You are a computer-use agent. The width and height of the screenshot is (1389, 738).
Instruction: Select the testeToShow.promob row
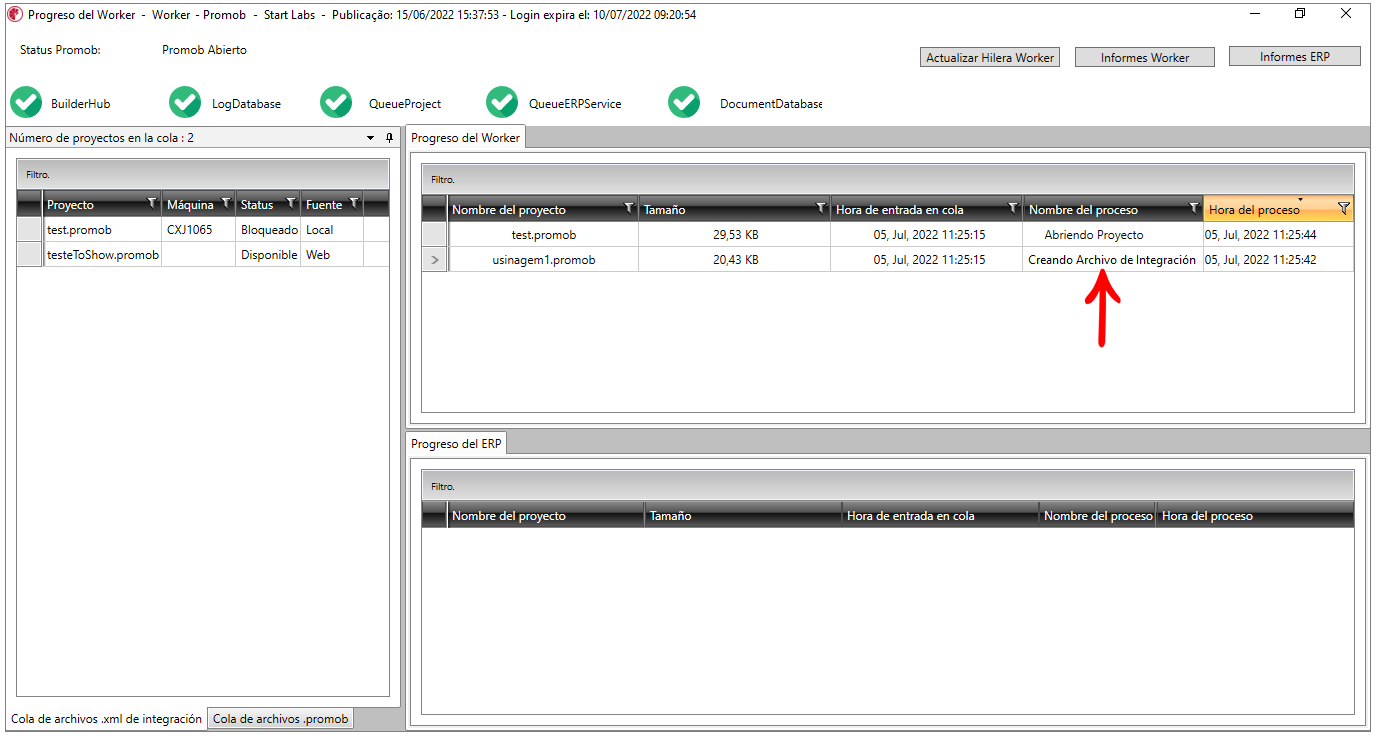click(x=102, y=255)
